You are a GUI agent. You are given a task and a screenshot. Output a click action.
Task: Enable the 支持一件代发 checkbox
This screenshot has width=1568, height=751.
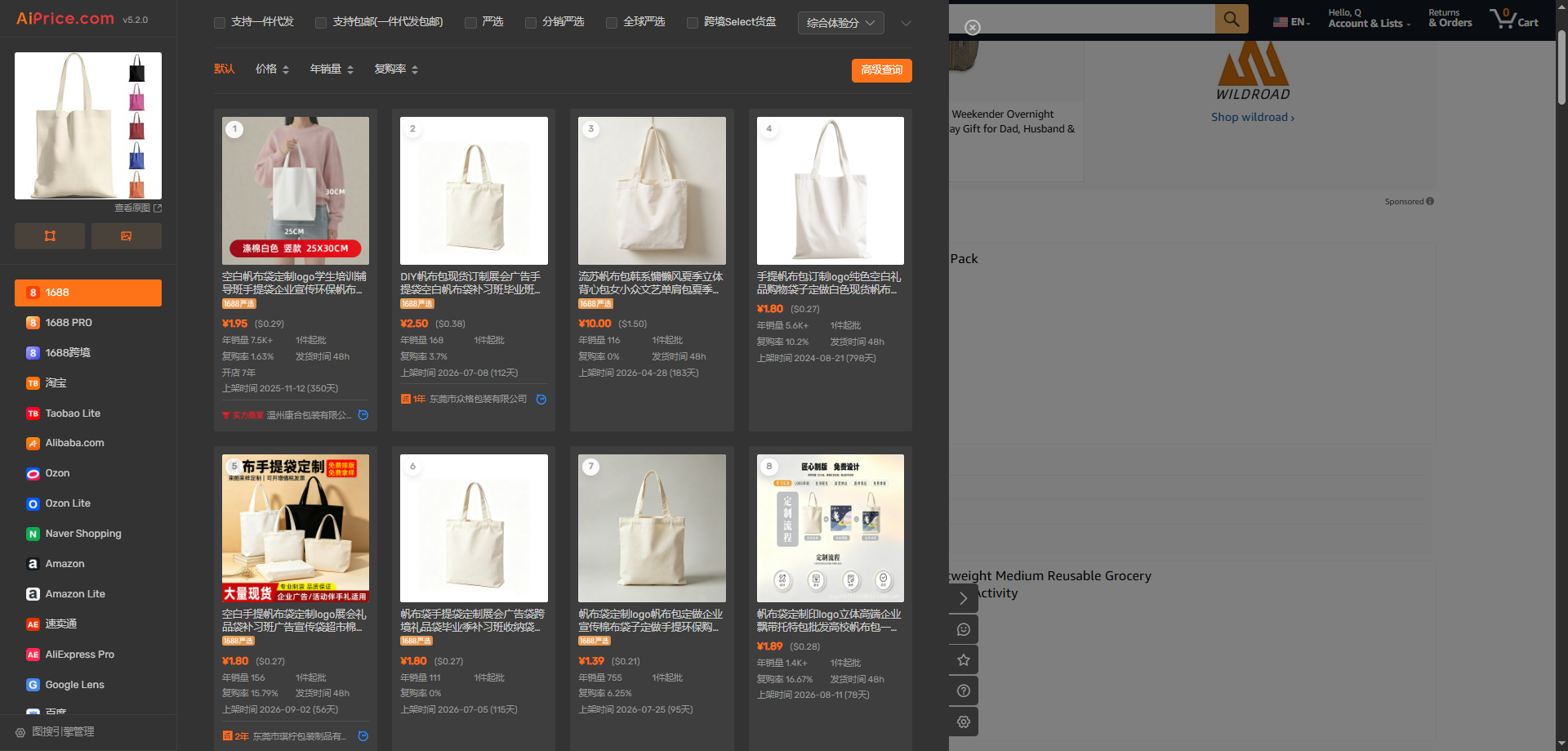point(220,23)
